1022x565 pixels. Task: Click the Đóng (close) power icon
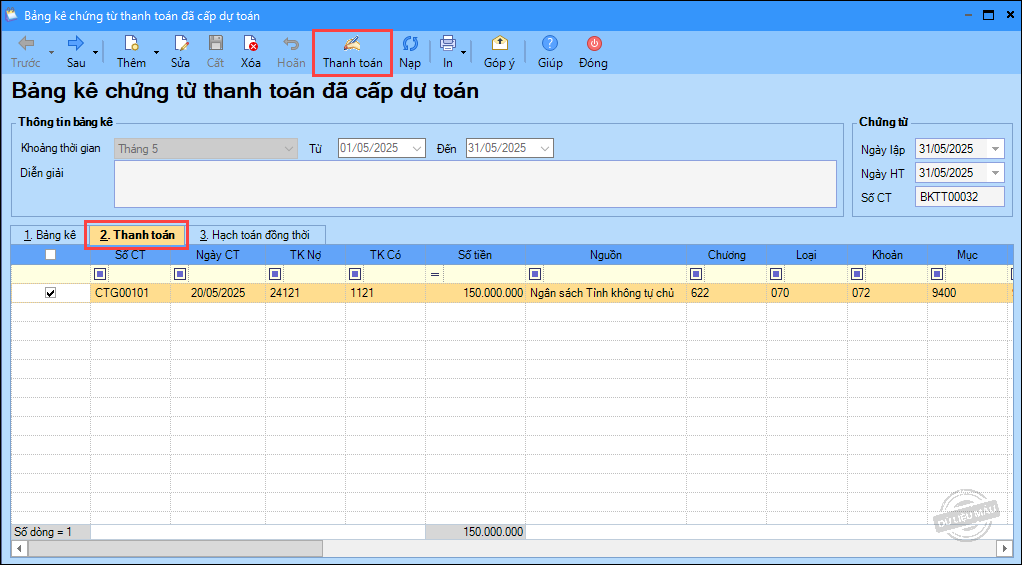tap(593, 44)
